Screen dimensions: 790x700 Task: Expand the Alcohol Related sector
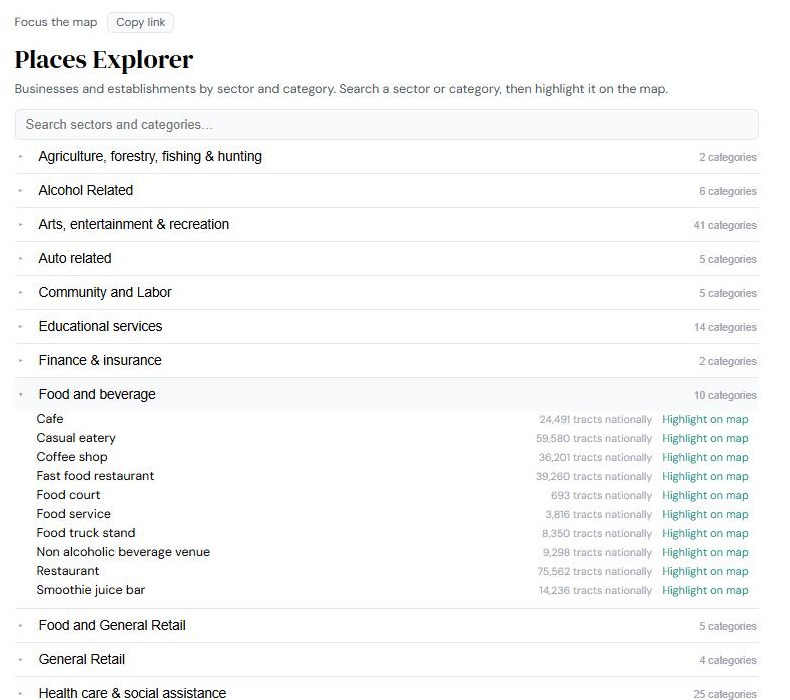[386, 190]
